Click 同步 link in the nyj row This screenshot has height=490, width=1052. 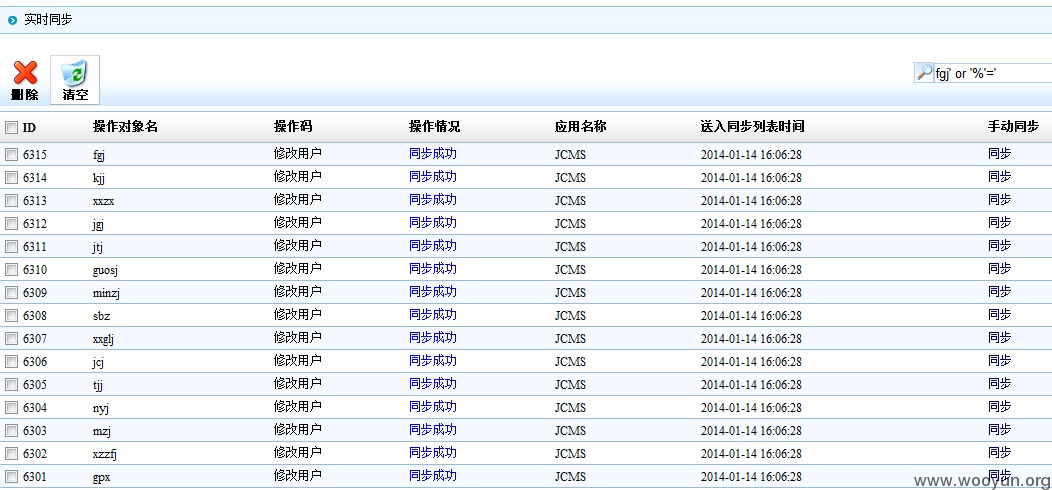coord(999,406)
